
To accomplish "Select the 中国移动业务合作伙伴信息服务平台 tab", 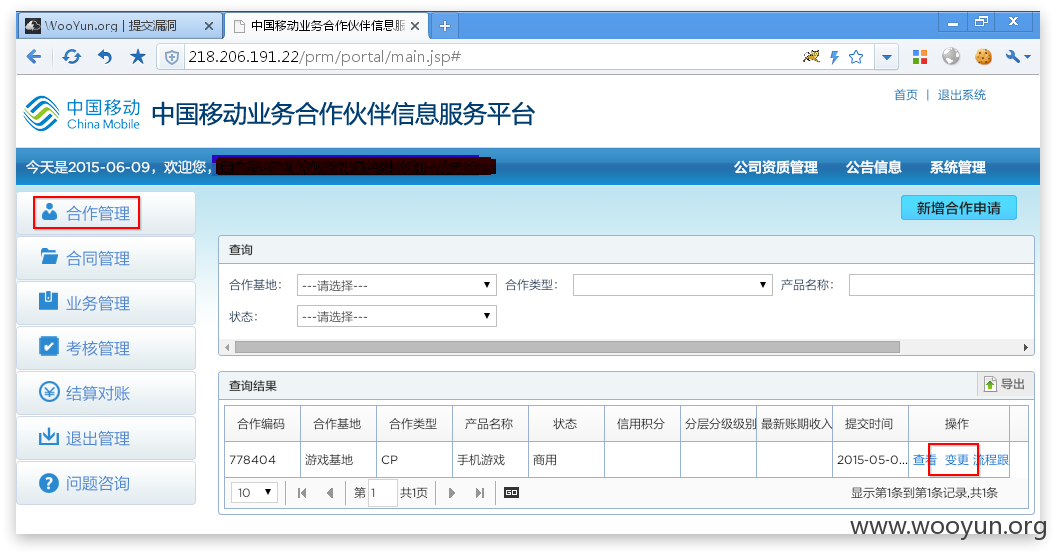I will (327, 26).
